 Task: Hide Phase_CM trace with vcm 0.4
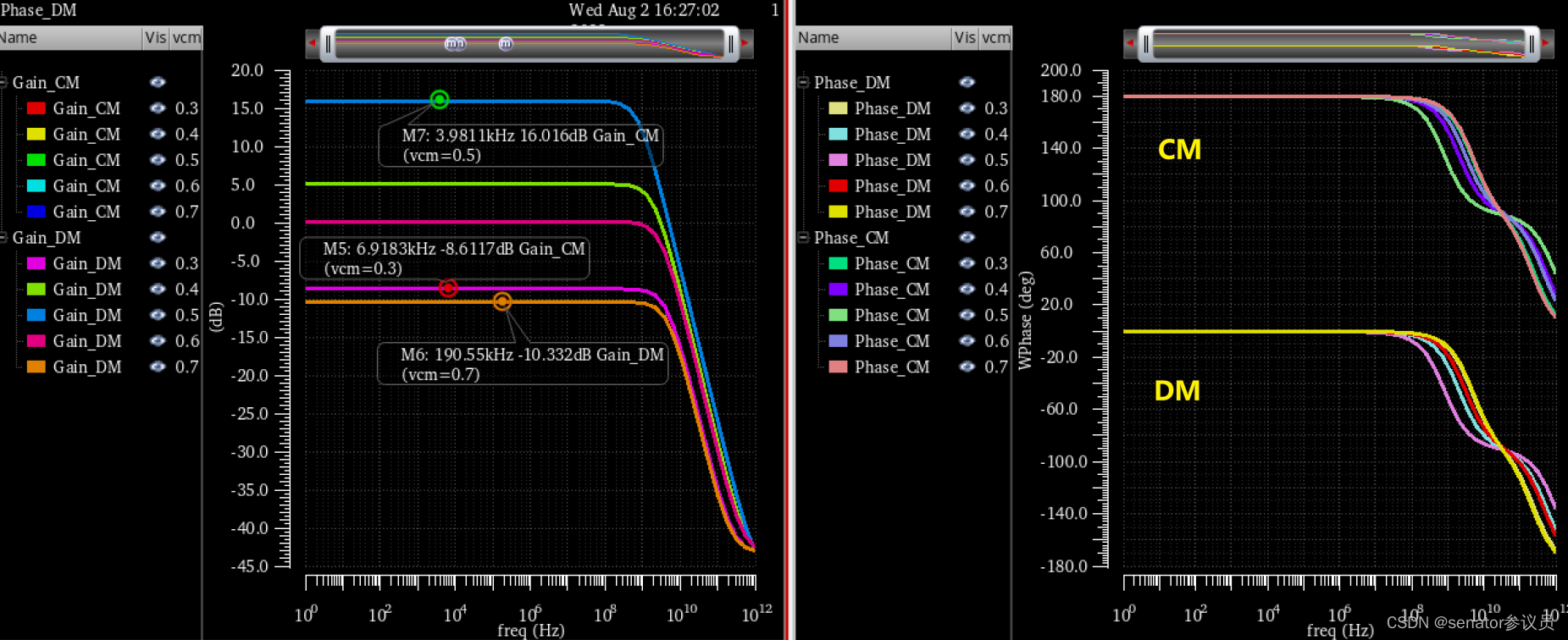coord(967,290)
